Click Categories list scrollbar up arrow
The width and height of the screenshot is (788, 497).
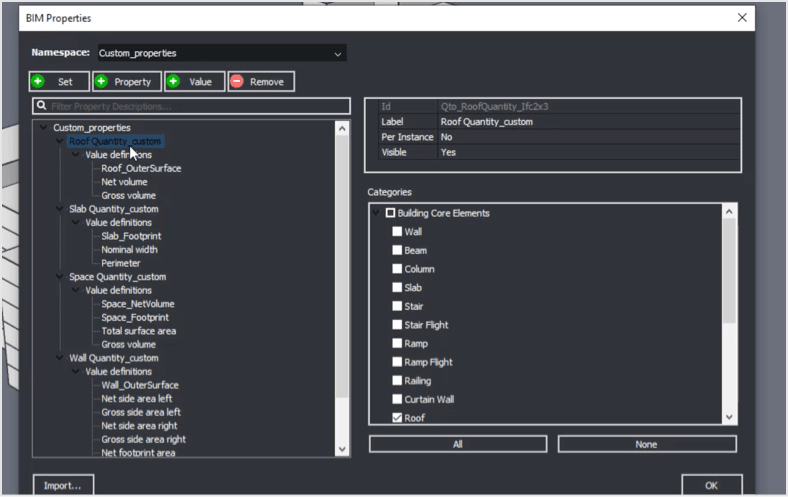[729, 212]
